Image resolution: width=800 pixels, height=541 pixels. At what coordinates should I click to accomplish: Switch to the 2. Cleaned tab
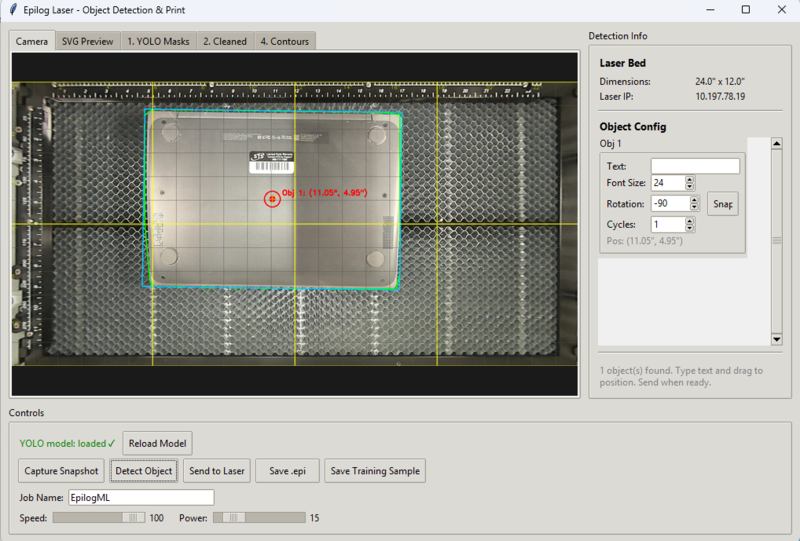point(224,41)
